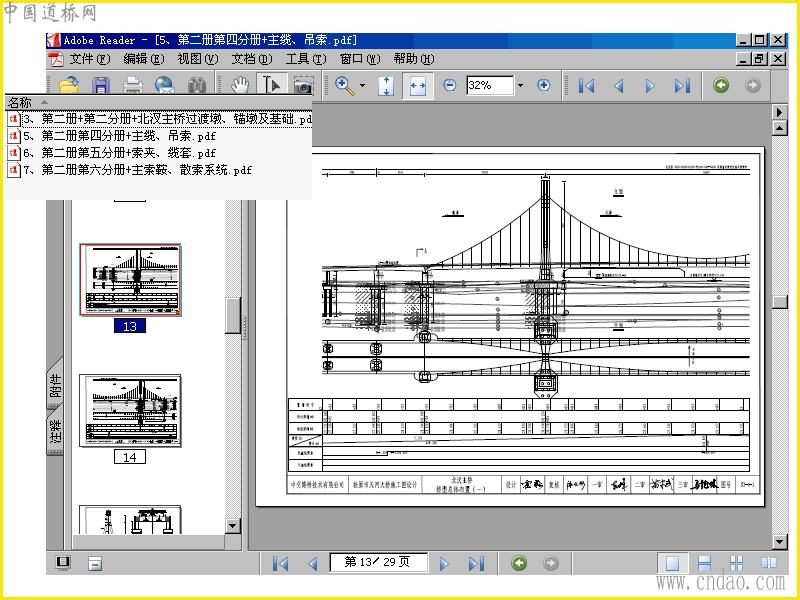Open the 窗口(W) menu
Viewport: 800px width, 600px height.
point(360,59)
